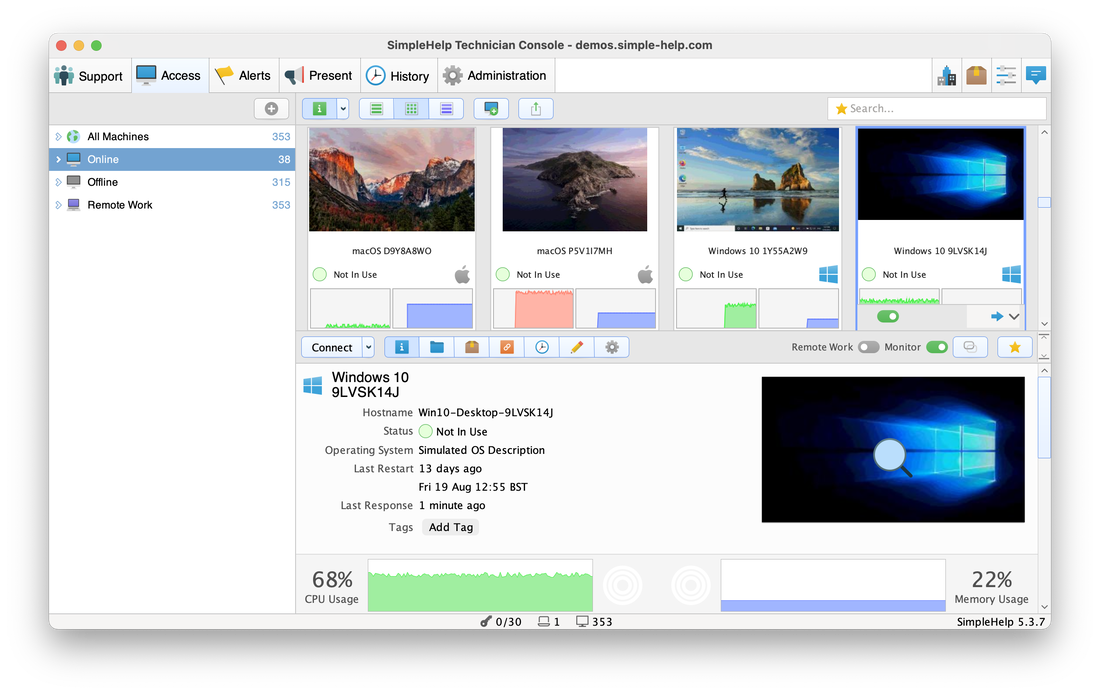Disable the Monitor toggle
Image resolution: width=1100 pixels, height=694 pixels.
[x=937, y=347]
